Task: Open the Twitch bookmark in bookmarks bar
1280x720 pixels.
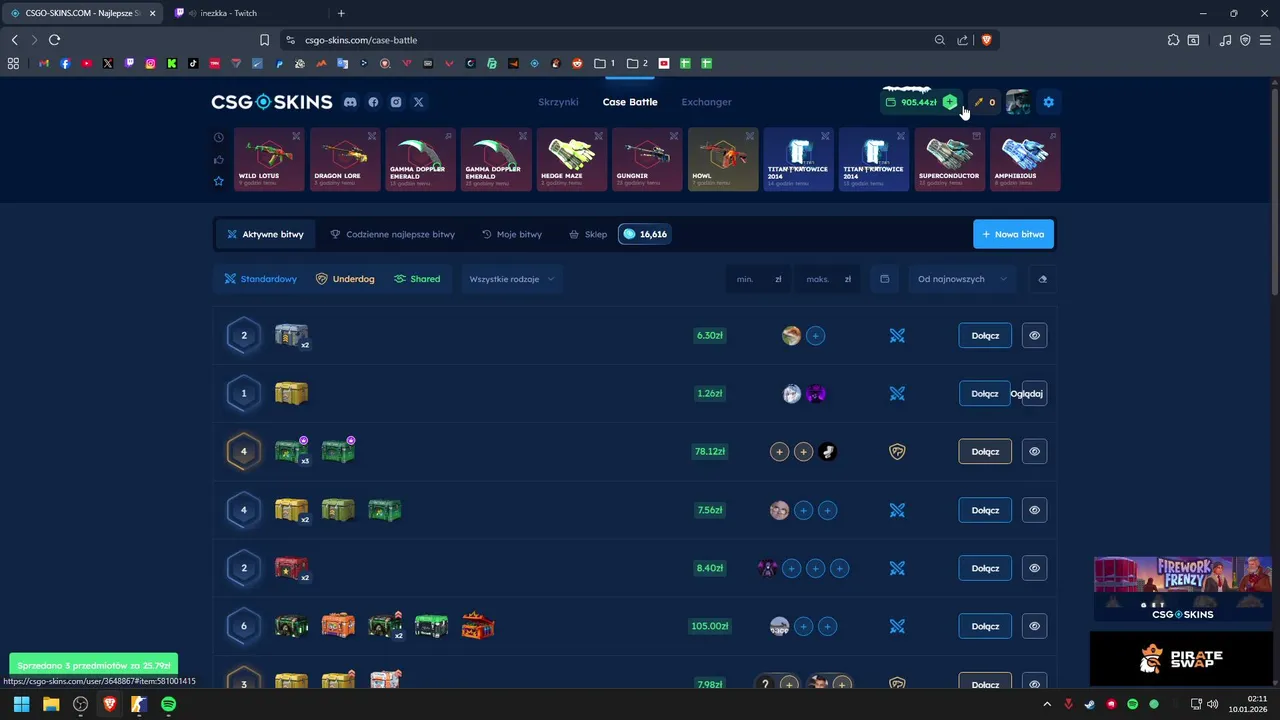Action: click(x=129, y=63)
